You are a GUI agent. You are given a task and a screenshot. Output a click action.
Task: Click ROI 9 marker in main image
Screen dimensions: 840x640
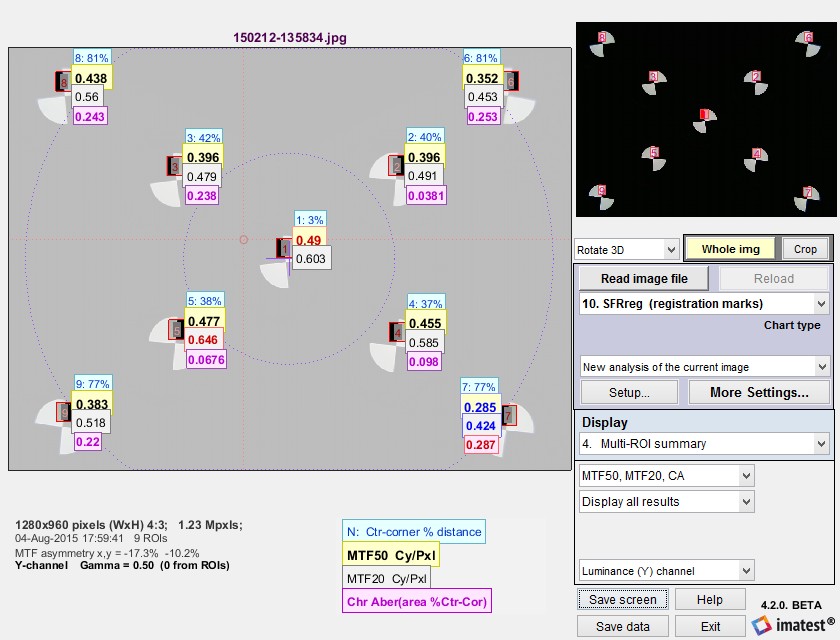click(64, 412)
